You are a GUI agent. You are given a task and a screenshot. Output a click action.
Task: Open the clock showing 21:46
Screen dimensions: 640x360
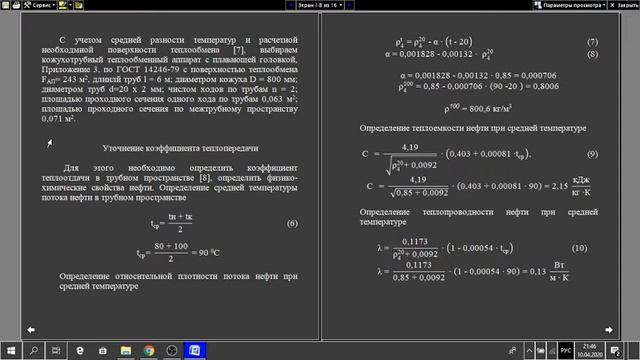[x=589, y=350]
